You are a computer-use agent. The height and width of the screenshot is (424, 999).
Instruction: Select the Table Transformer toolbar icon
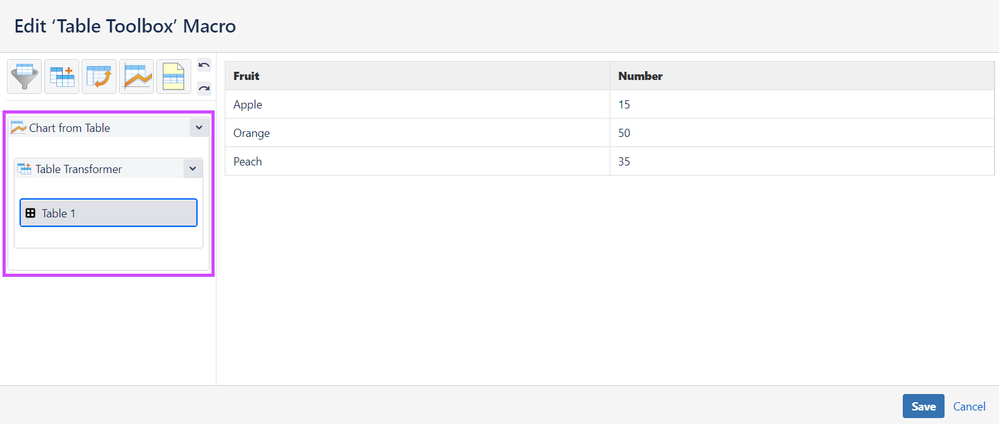coord(62,77)
